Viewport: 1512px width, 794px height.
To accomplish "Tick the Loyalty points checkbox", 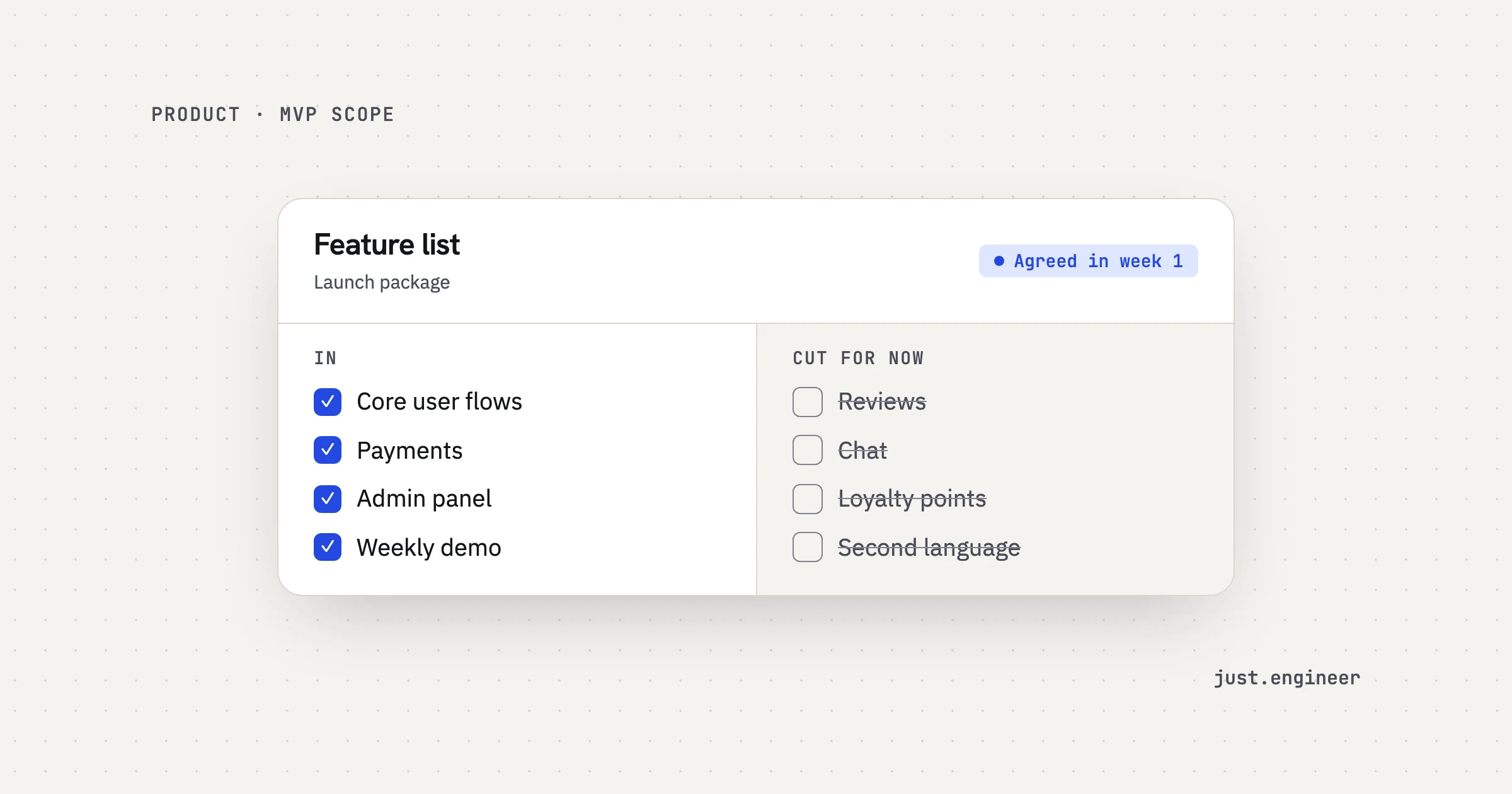I will 808,499.
